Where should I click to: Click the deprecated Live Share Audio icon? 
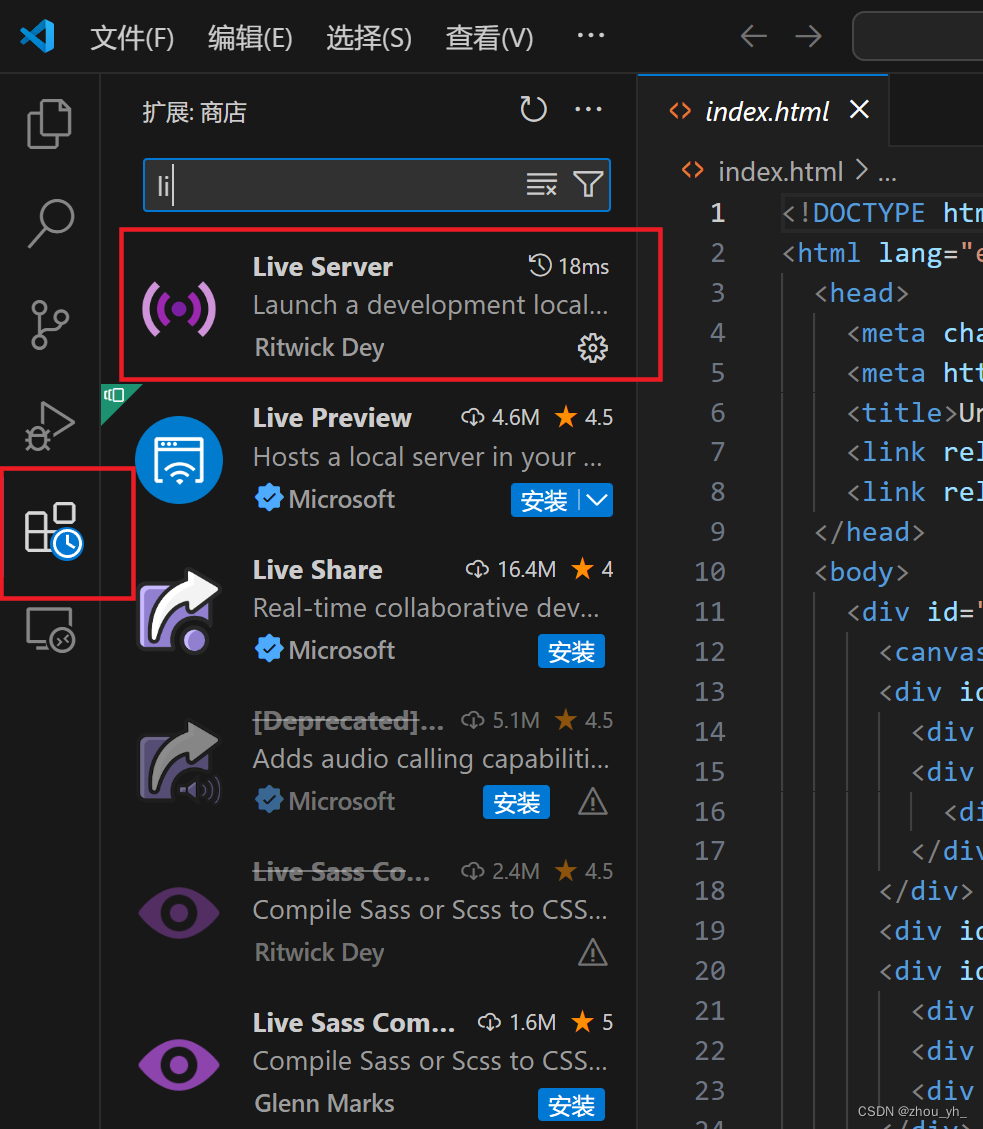pos(179,763)
